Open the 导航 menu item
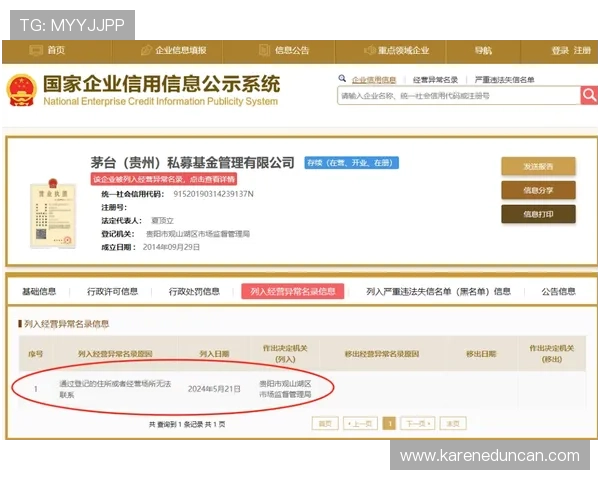 click(x=483, y=50)
